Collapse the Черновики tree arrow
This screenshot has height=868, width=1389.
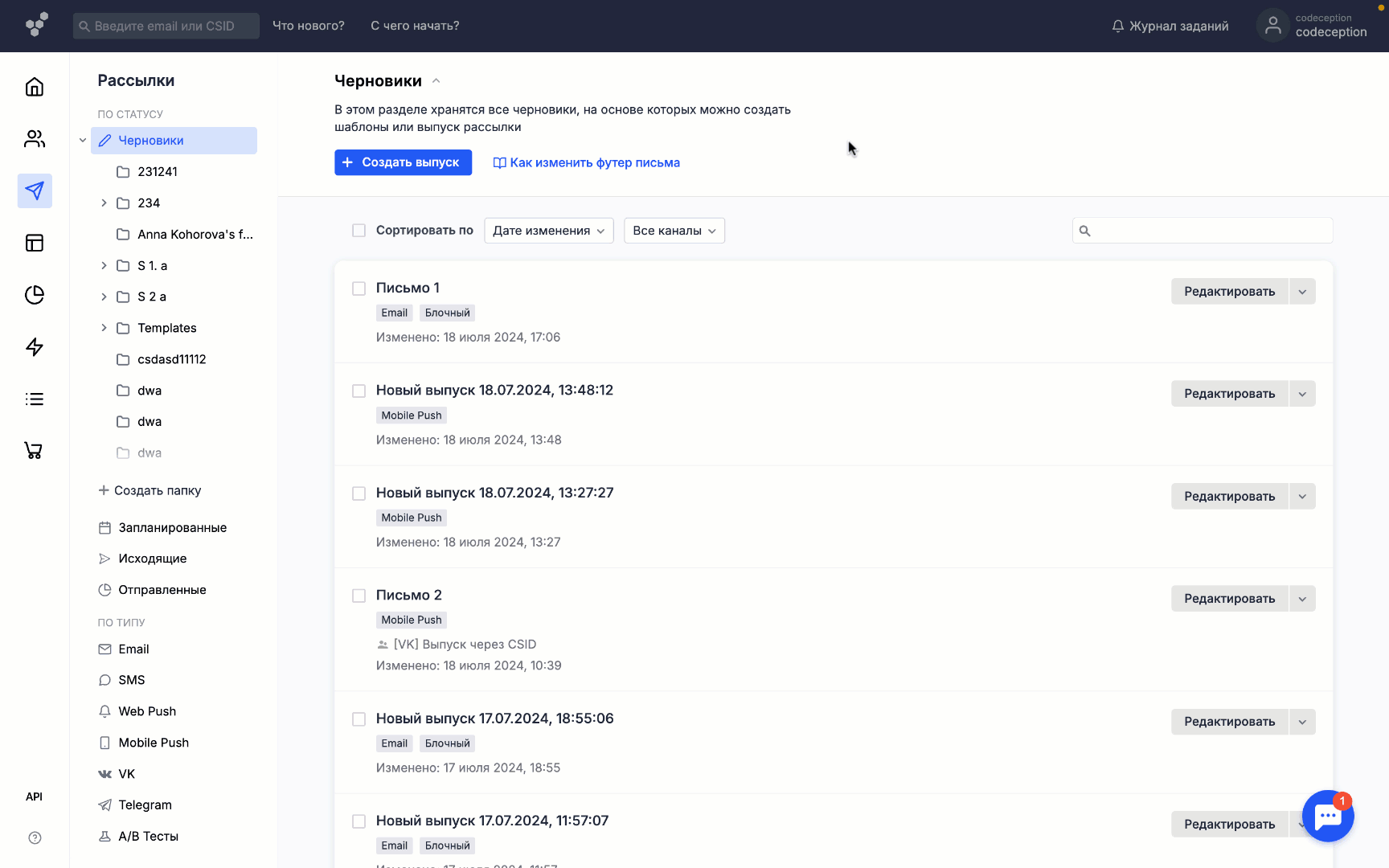(x=83, y=141)
